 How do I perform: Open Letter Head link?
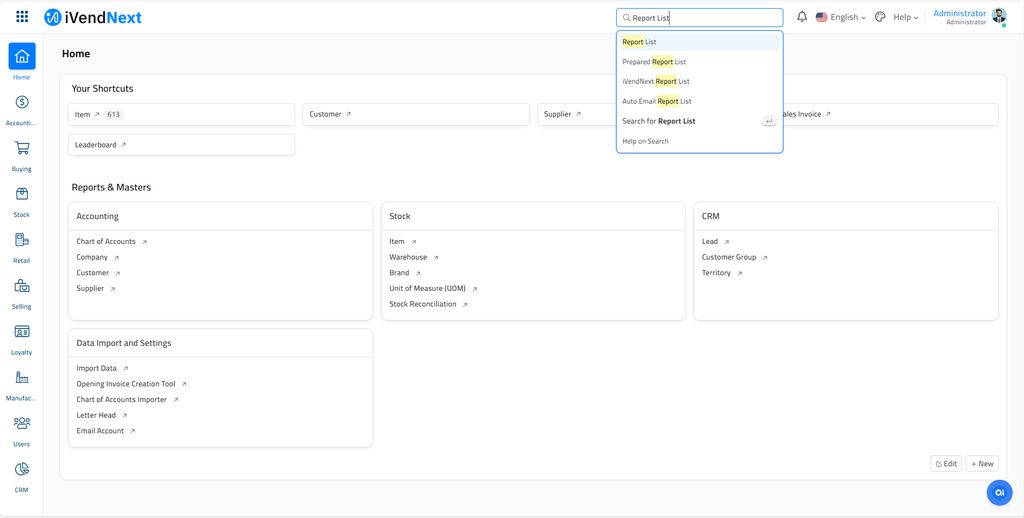tap(96, 415)
